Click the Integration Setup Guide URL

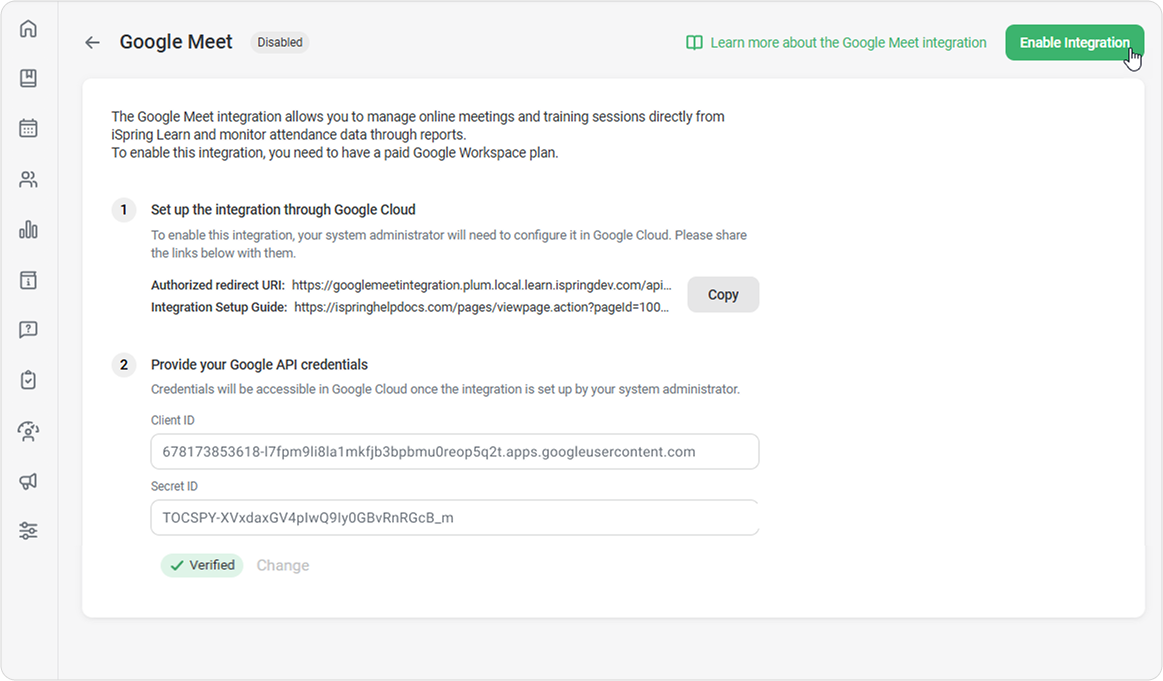point(481,307)
